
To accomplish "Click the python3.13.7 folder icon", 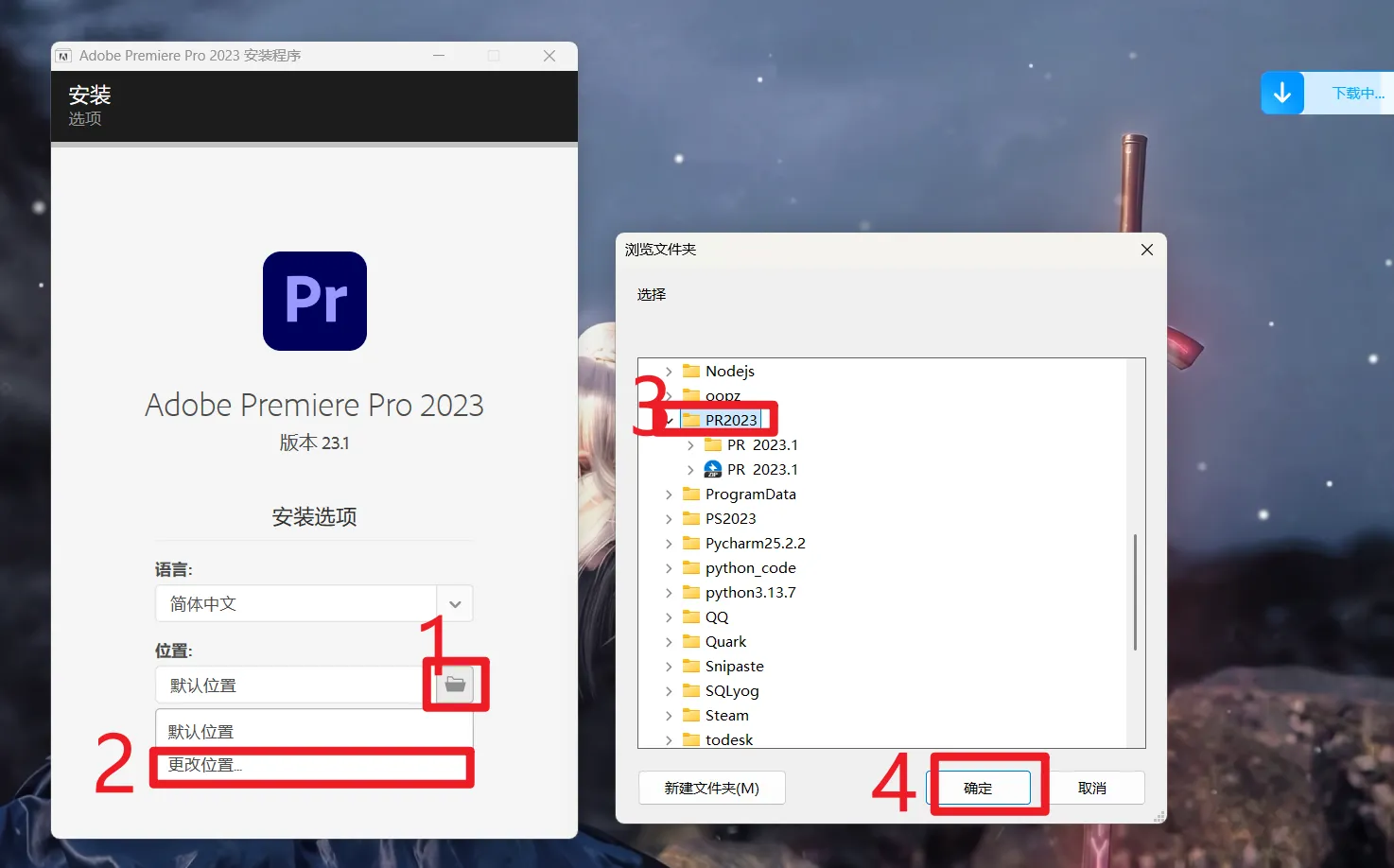I will pyautogui.click(x=691, y=592).
